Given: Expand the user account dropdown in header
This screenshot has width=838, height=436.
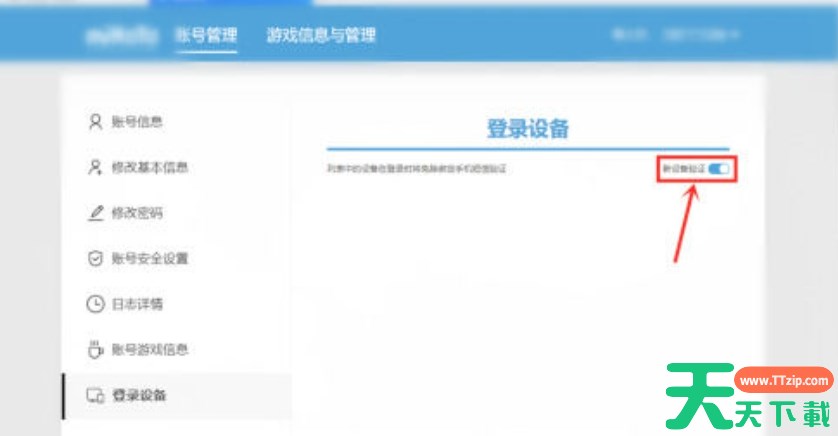Looking at the screenshot, I should (704, 35).
